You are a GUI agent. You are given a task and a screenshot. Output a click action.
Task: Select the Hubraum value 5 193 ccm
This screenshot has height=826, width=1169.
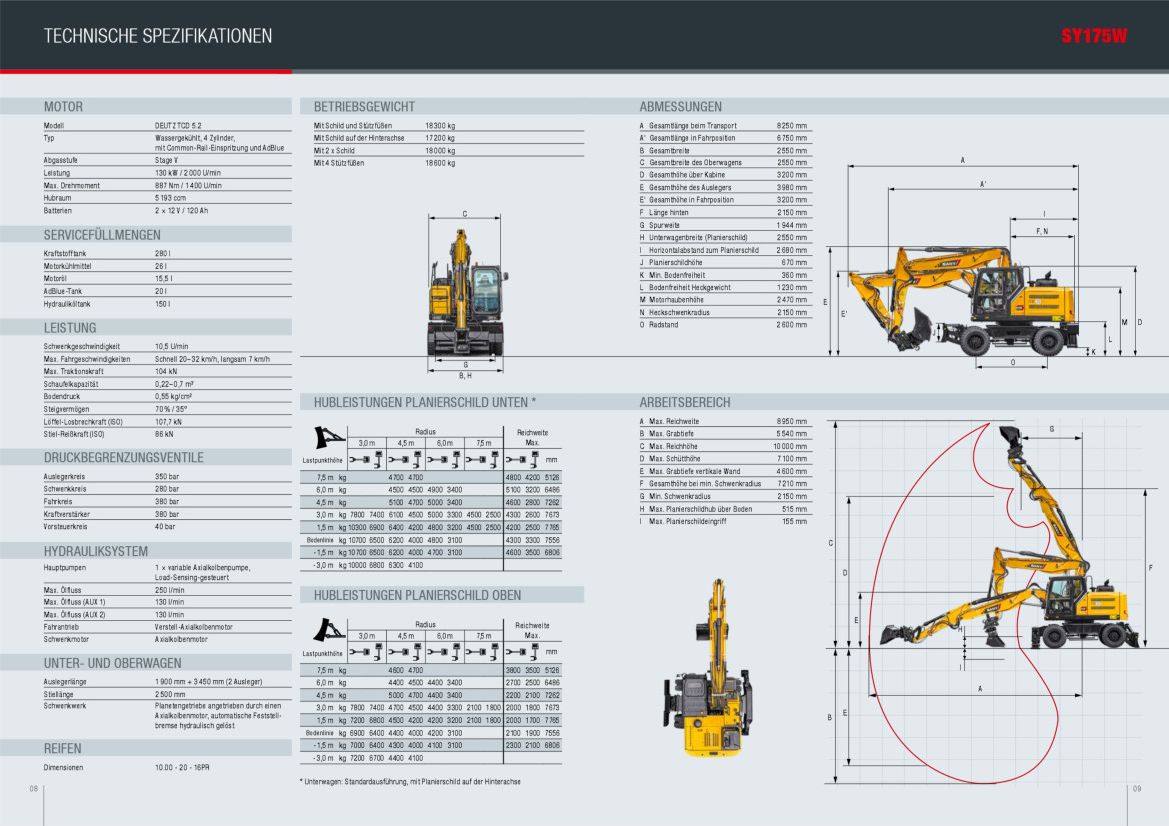171,198
